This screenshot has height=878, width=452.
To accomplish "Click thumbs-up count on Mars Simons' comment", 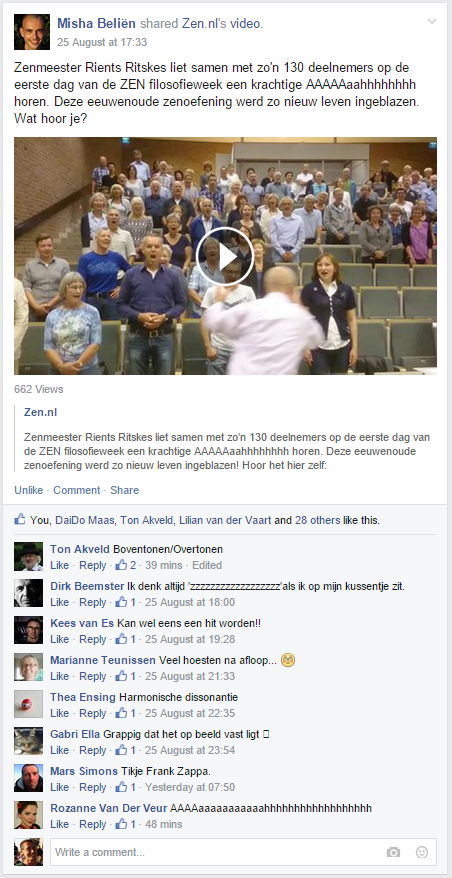I will [126, 787].
